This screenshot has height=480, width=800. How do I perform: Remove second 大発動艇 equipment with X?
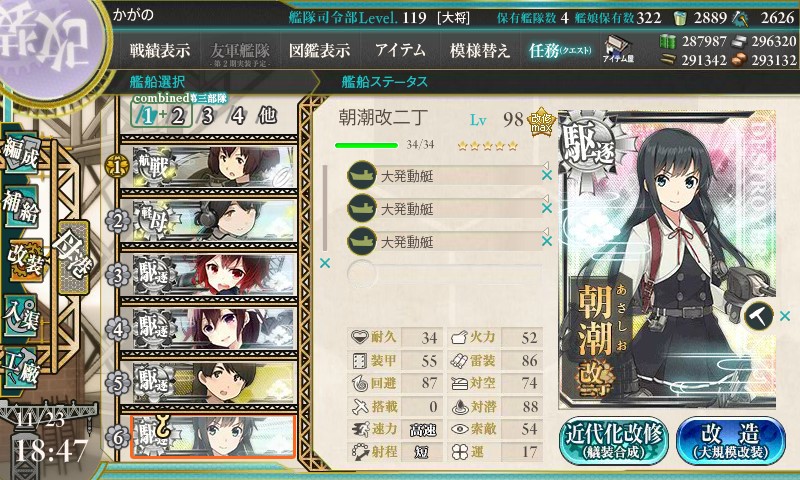click(546, 208)
